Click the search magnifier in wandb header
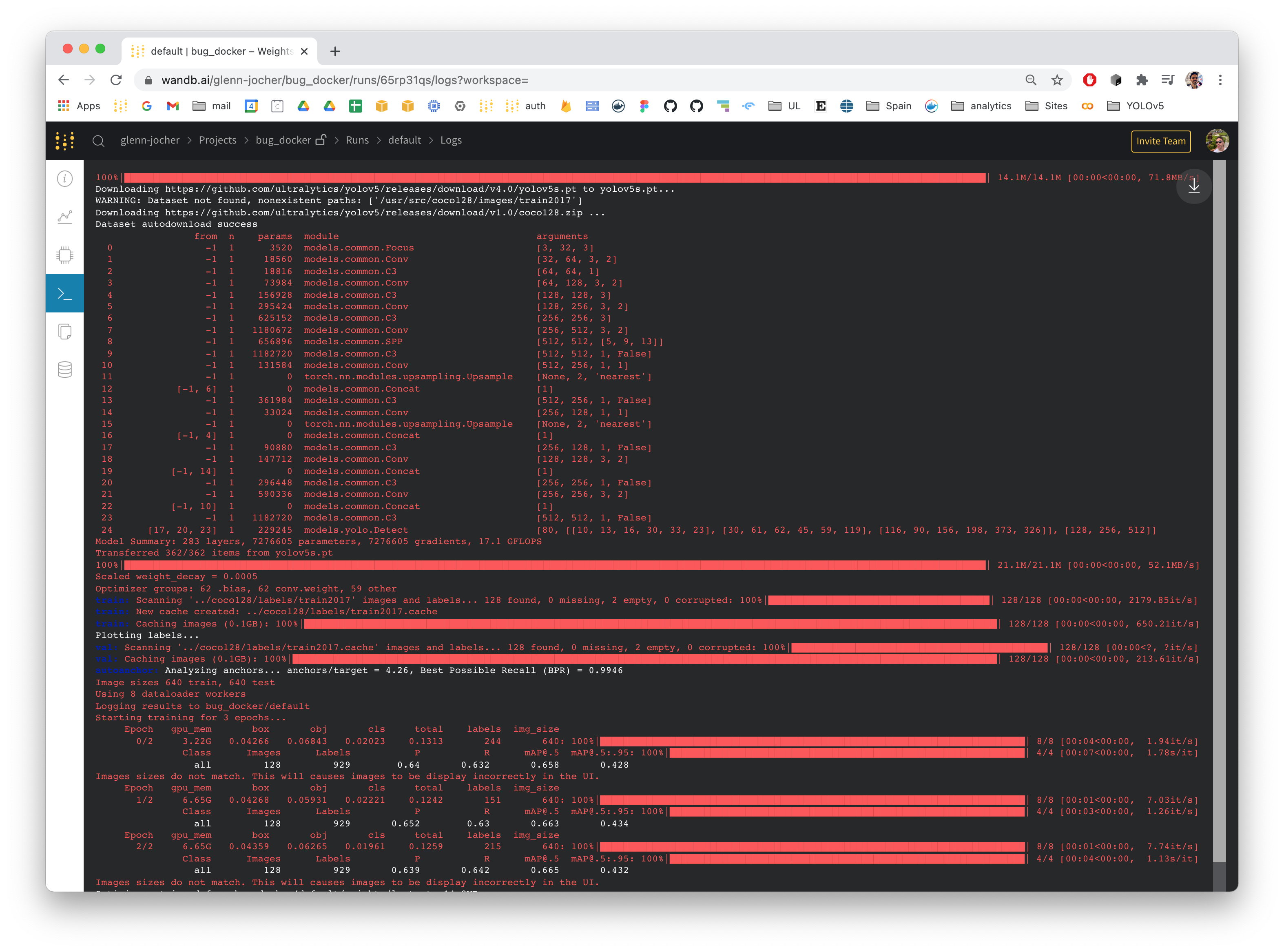 pyautogui.click(x=99, y=141)
